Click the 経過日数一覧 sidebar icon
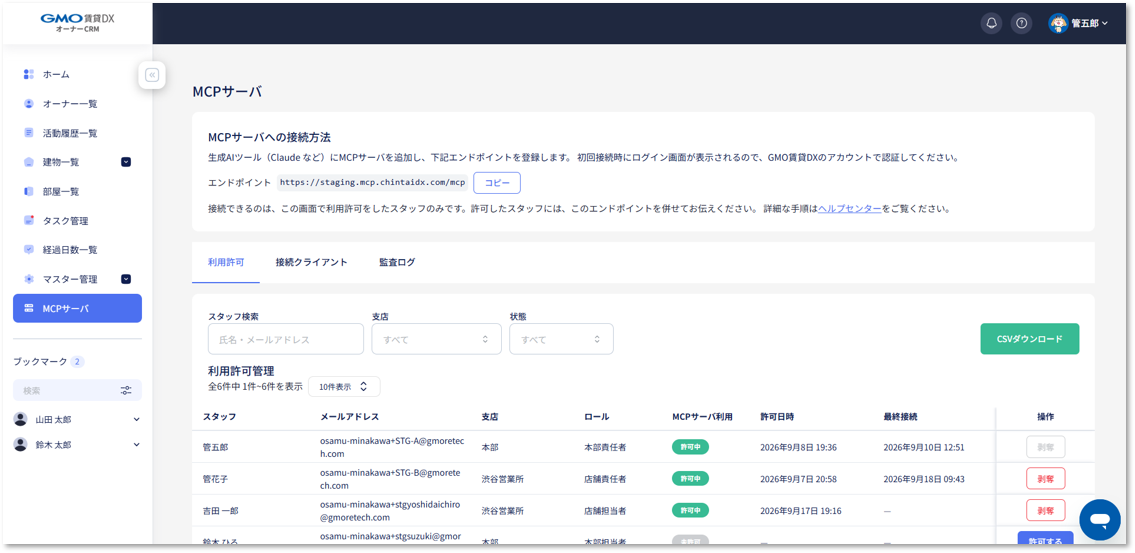The height and width of the screenshot is (553, 1135). (29, 249)
